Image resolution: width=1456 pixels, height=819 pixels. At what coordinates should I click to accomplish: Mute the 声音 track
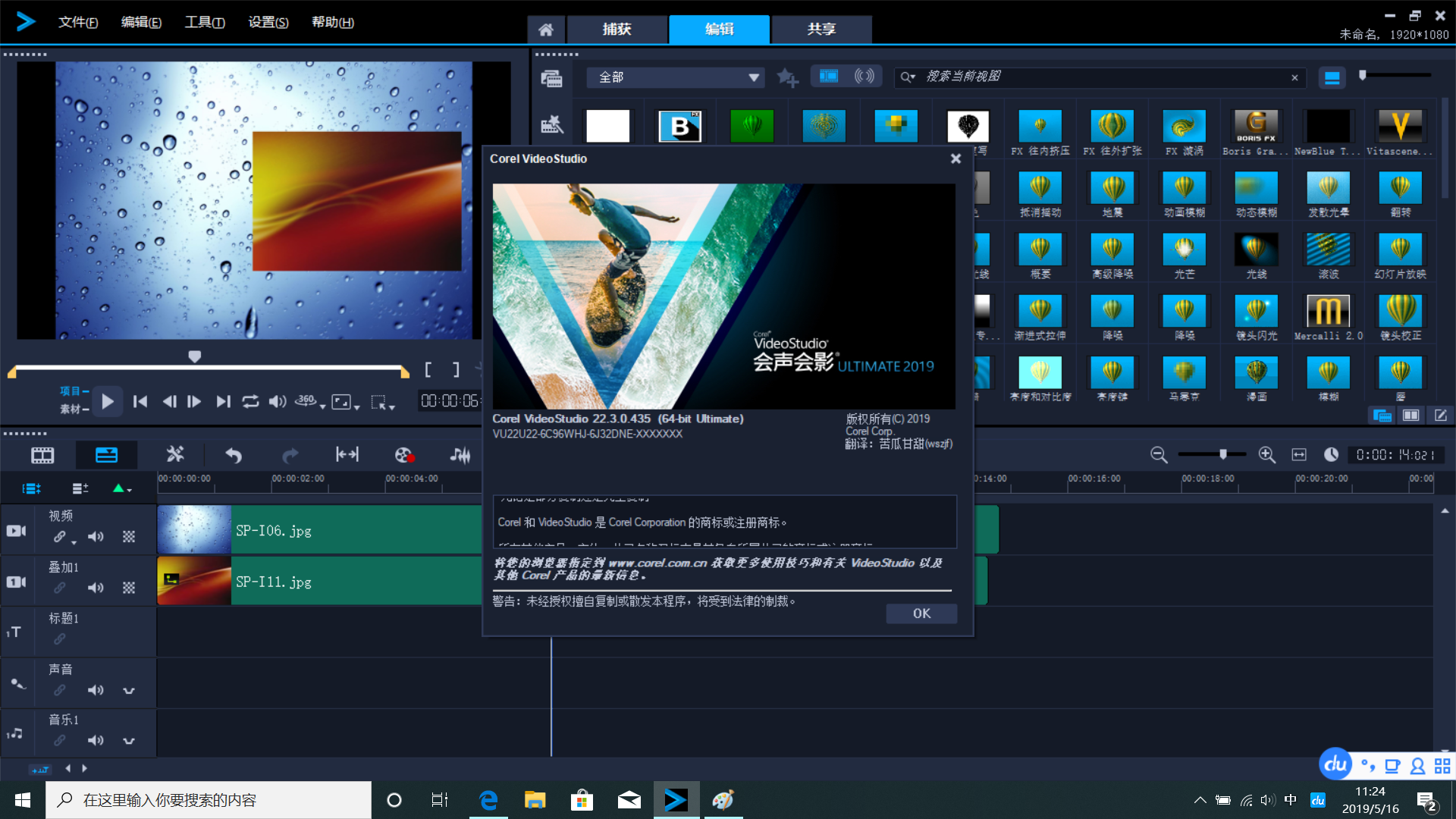[x=96, y=690]
